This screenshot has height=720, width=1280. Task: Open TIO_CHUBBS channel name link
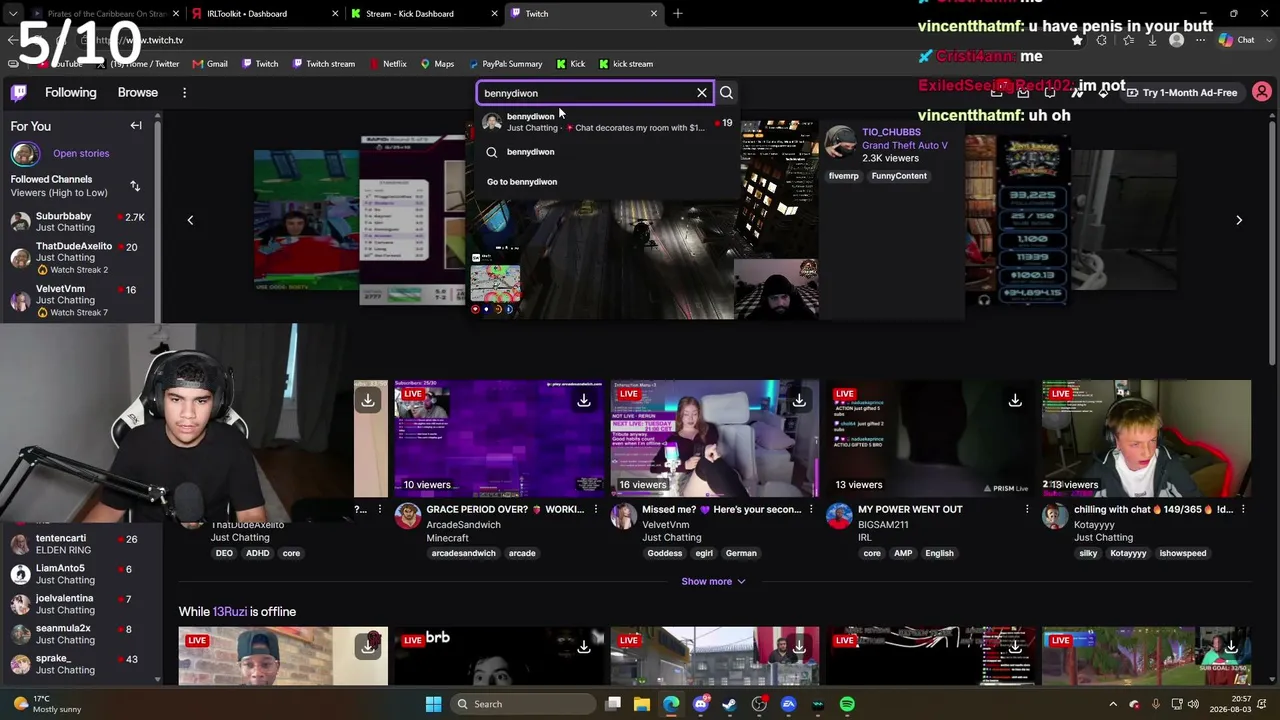pyautogui.click(x=891, y=132)
